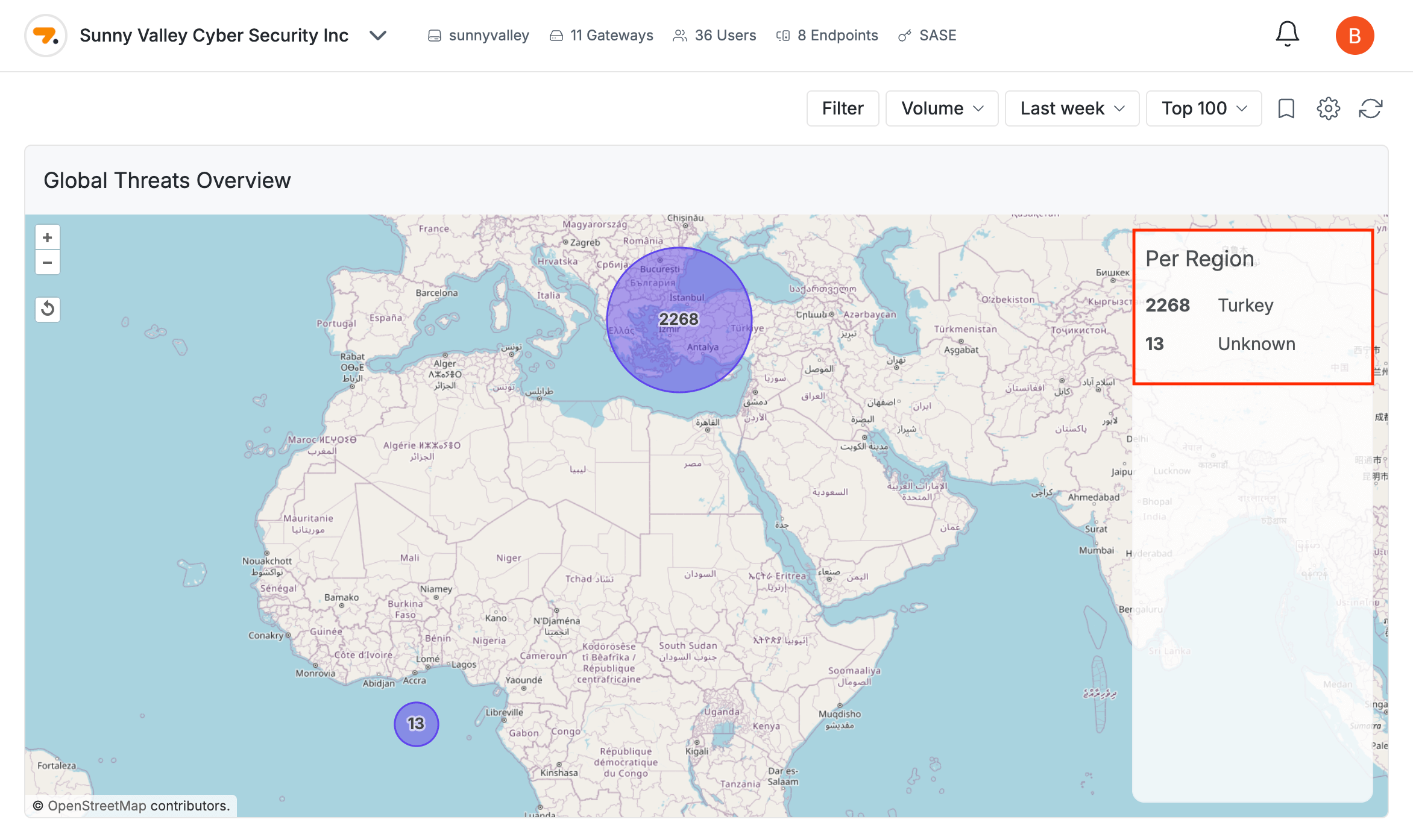Click the SASE header item
Screen dimensions: 1413x840
coord(928,36)
